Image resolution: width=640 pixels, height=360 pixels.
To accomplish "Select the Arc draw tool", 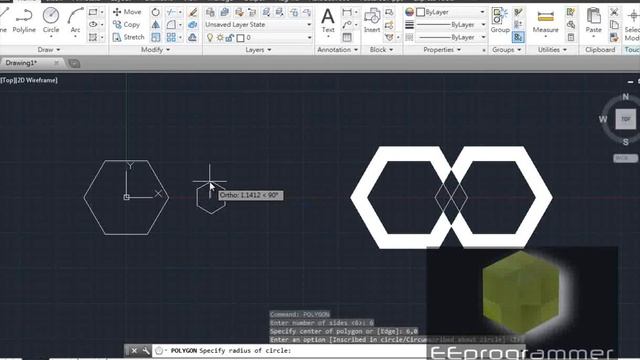I will click(x=75, y=20).
